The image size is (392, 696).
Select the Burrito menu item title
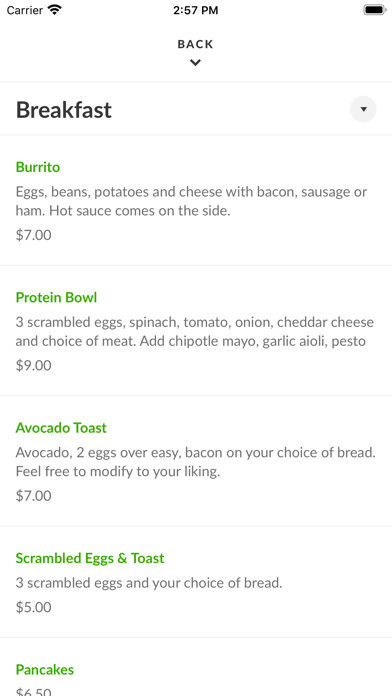tap(38, 167)
